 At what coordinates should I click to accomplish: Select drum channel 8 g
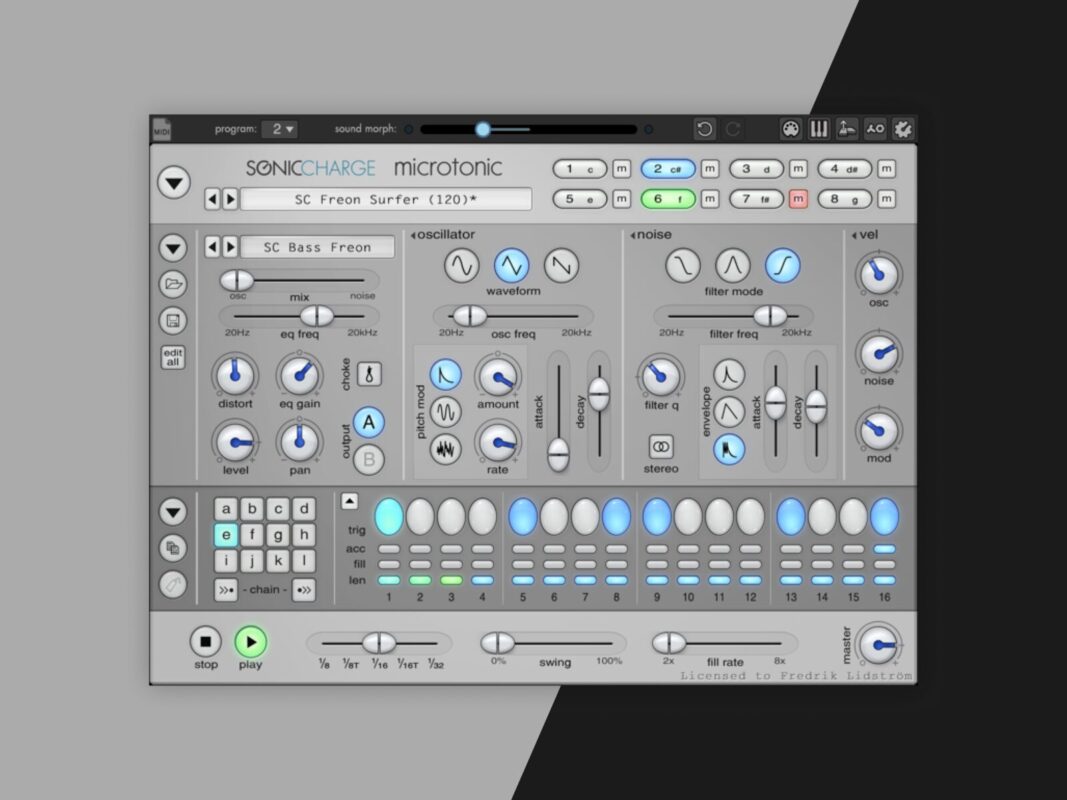coord(844,199)
